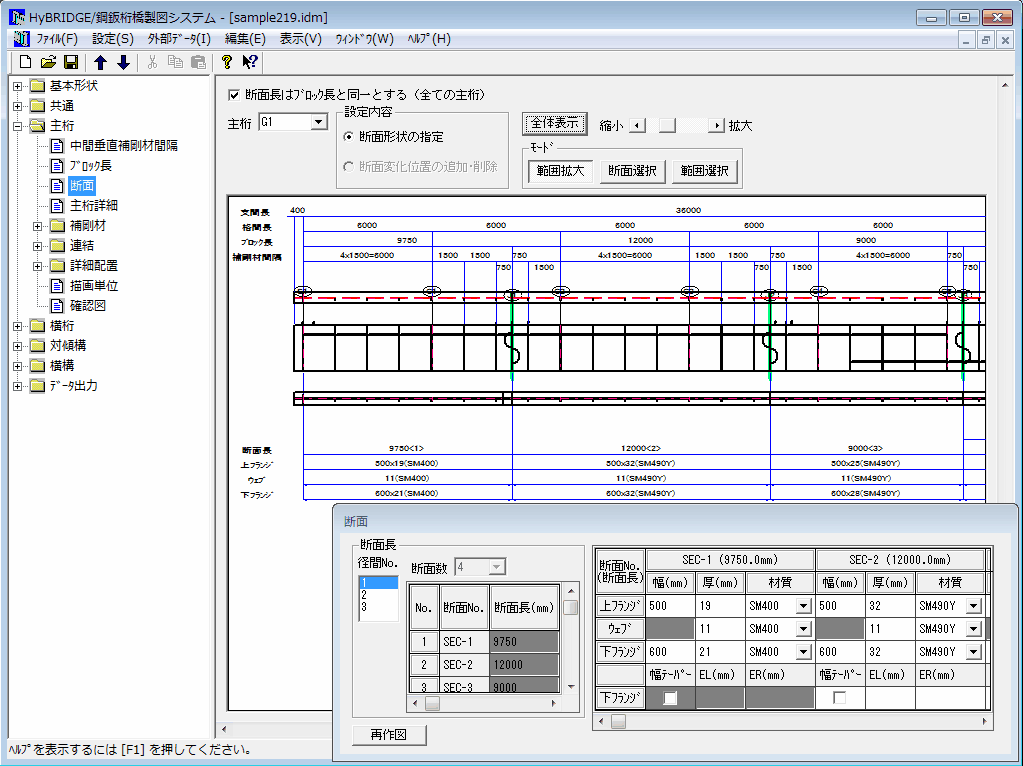Click the New file toolbar icon
The height and width of the screenshot is (766, 1023).
[26, 62]
